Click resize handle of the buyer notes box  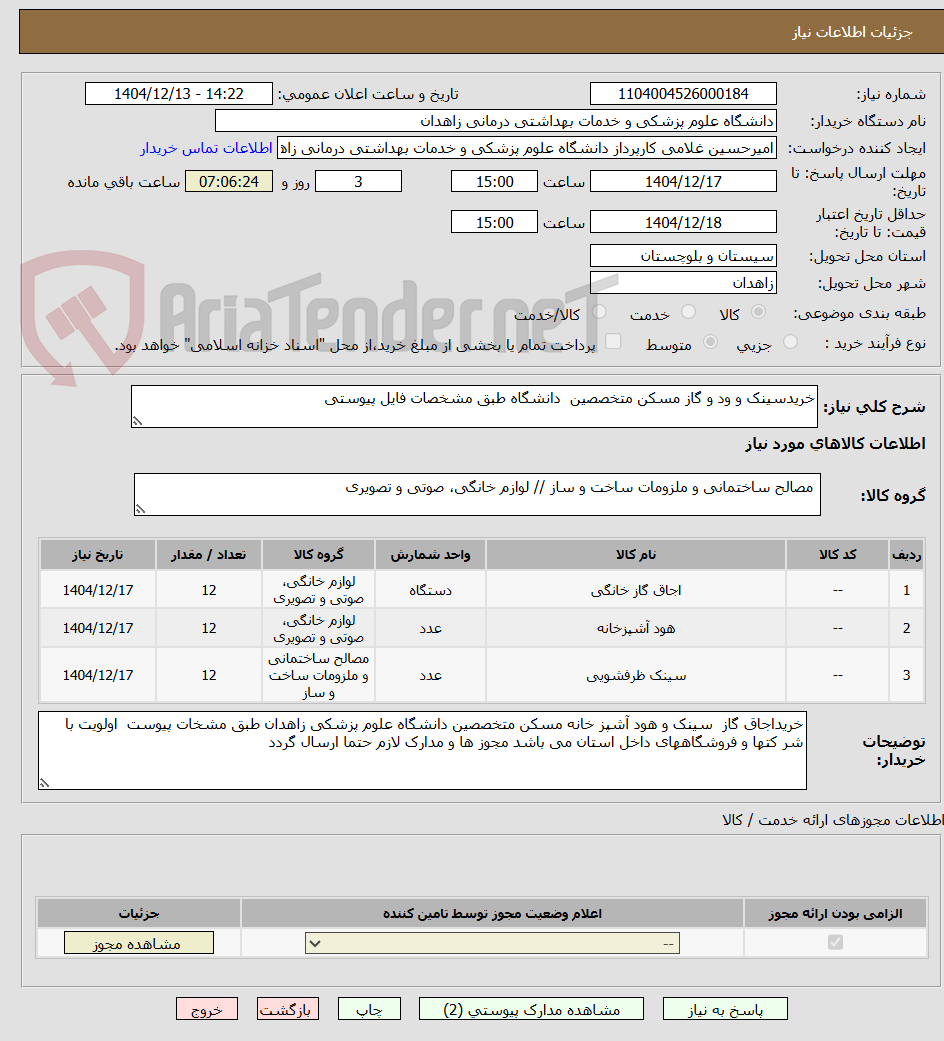(44, 783)
